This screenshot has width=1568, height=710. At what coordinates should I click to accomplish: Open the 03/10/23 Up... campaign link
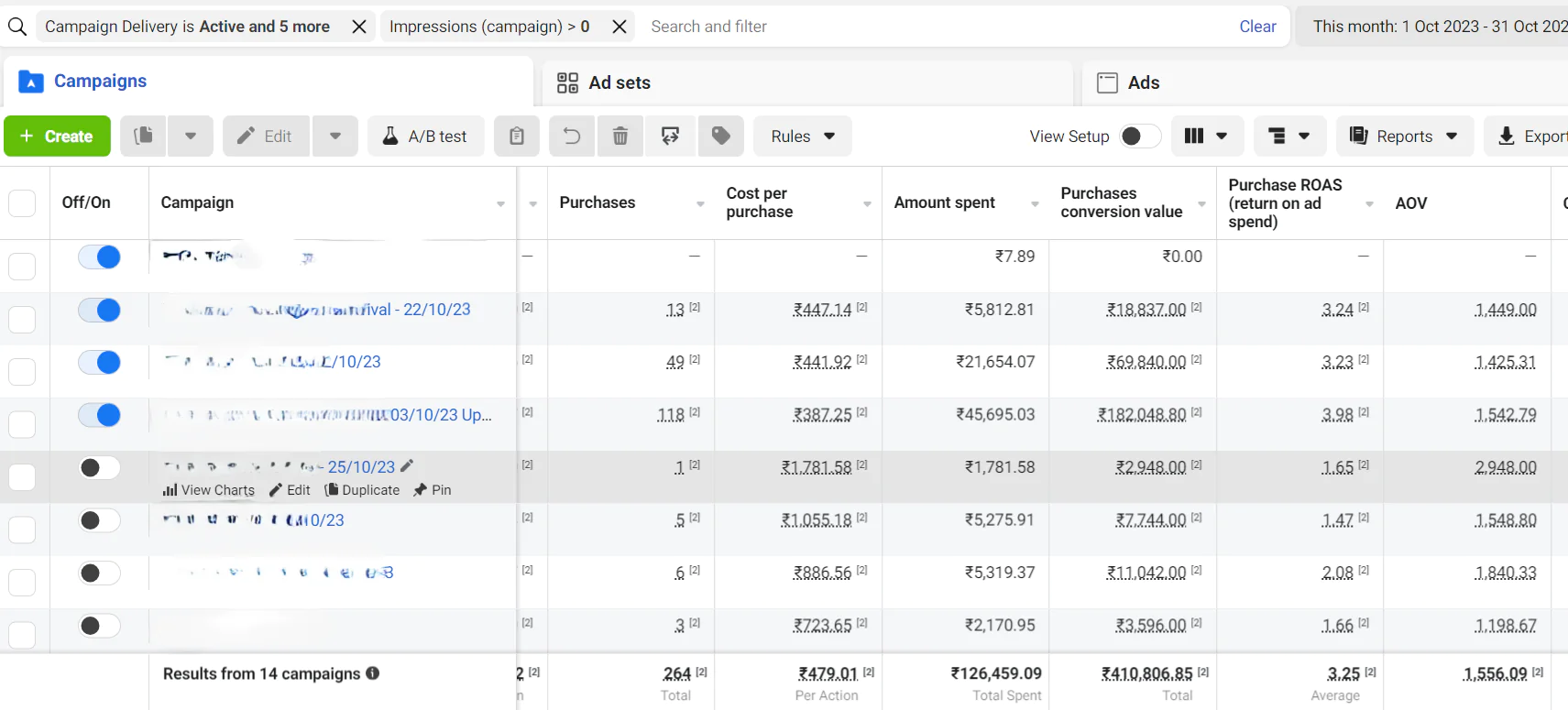click(327, 415)
